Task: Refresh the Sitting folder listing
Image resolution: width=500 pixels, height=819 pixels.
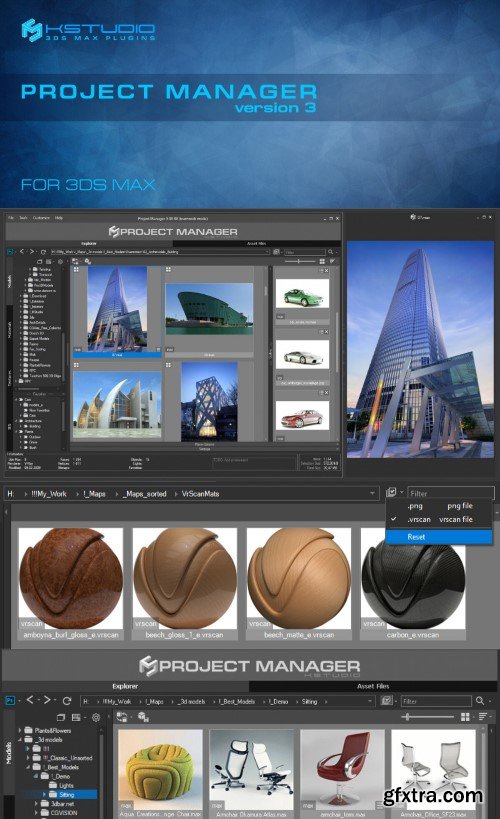Action: 67,700
